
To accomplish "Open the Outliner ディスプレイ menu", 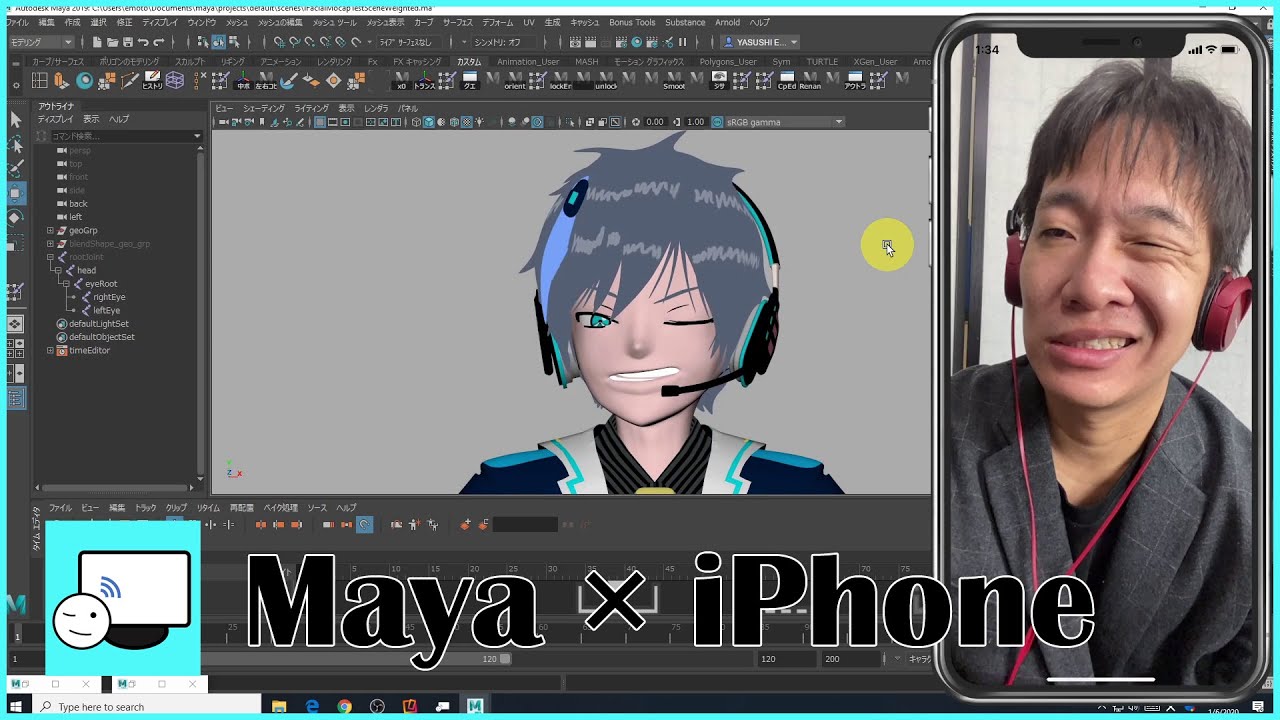I will point(55,119).
